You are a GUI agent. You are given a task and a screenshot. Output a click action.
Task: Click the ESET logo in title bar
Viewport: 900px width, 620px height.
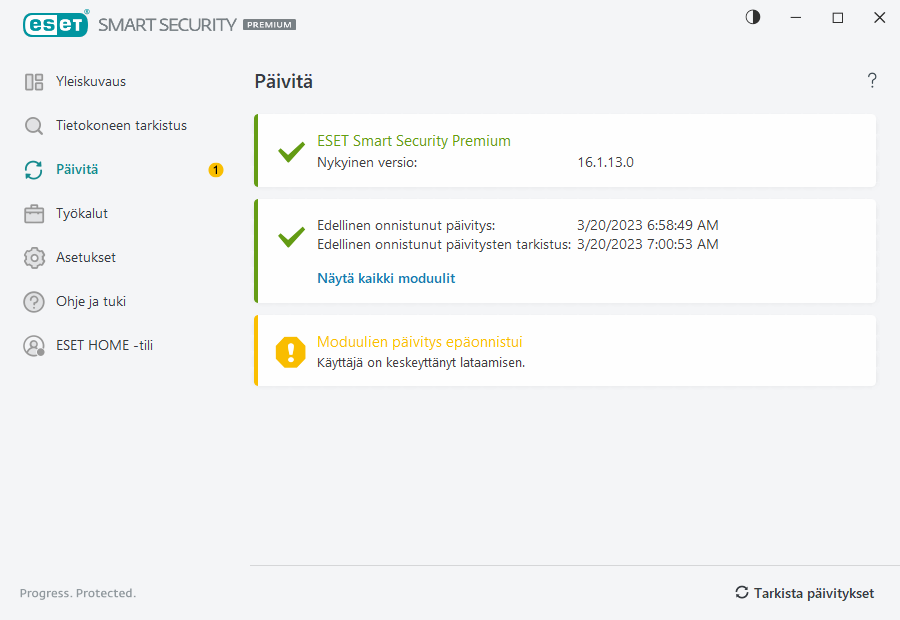tap(55, 23)
